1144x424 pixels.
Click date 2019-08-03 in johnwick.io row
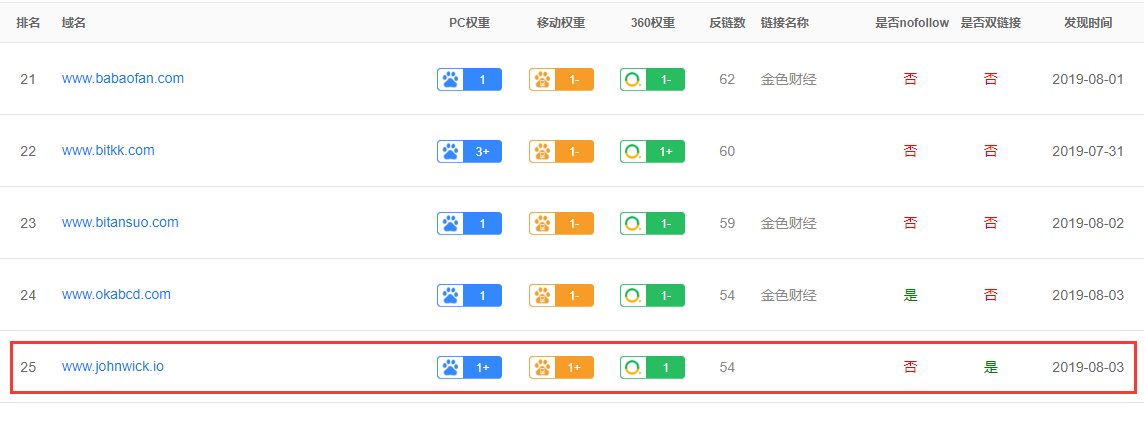pyautogui.click(x=1088, y=368)
